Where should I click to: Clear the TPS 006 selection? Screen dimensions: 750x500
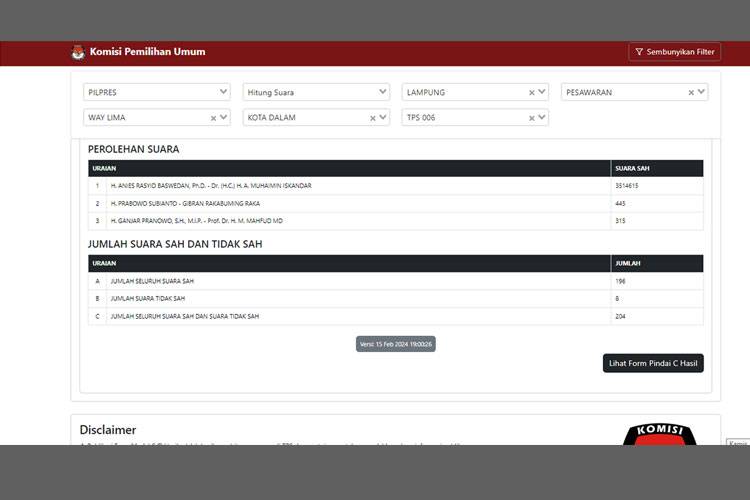click(532, 118)
